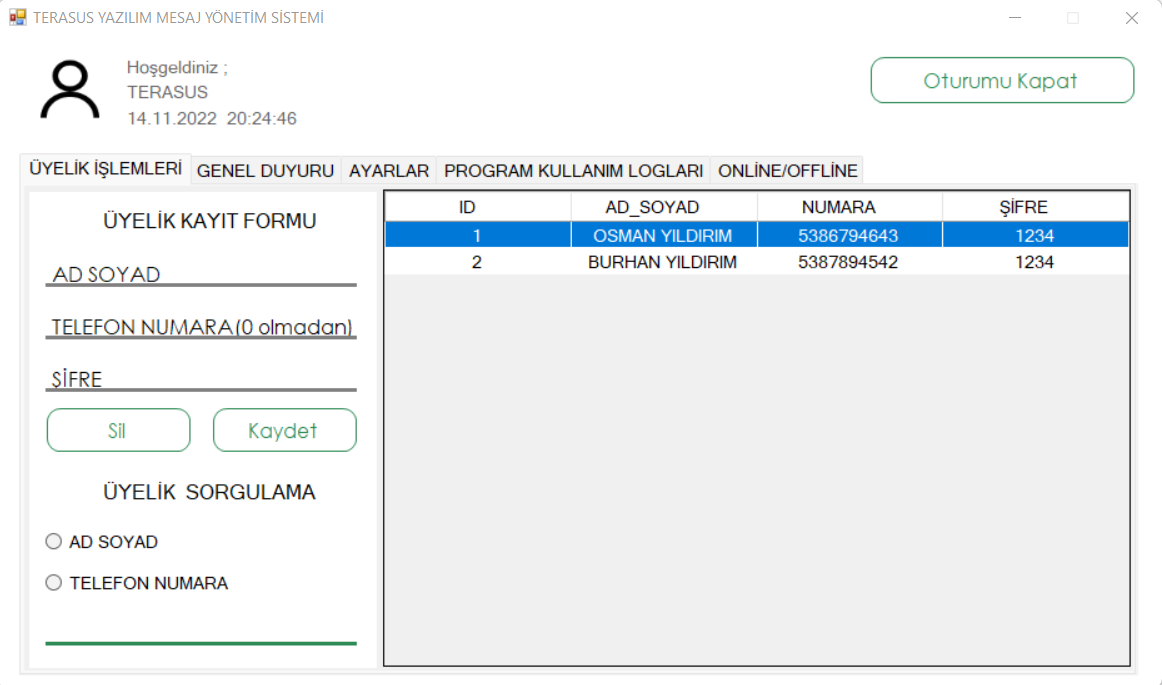Image resolution: width=1162 pixels, height=685 pixels.
Task: Click the ŞİFRE column header
Action: pyautogui.click(x=1035, y=207)
